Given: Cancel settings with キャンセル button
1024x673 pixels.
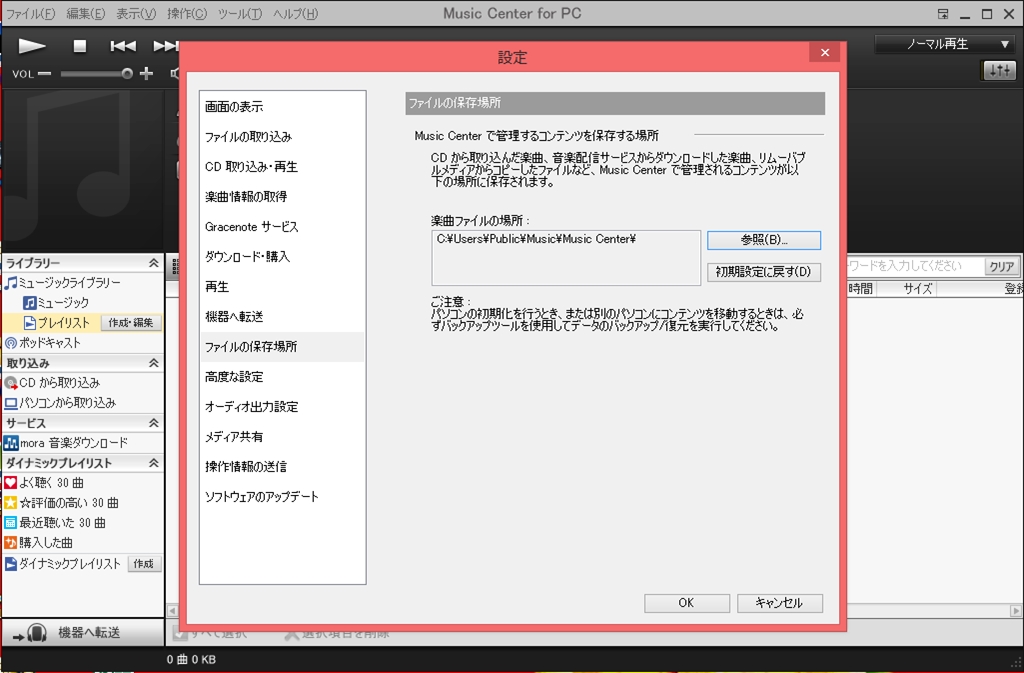Looking at the screenshot, I should [x=779, y=603].
